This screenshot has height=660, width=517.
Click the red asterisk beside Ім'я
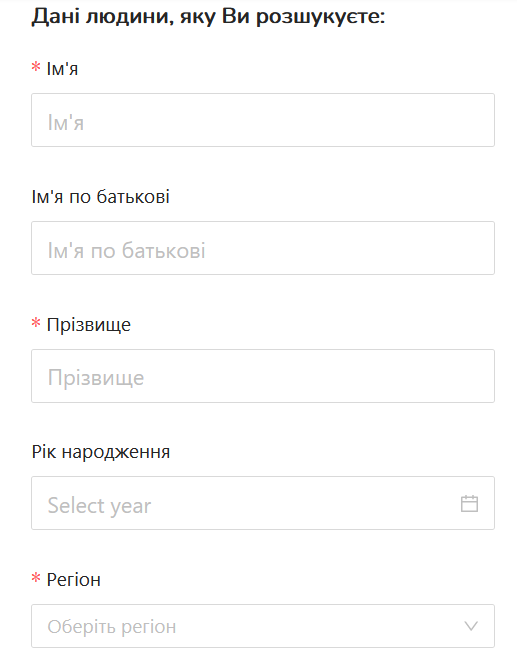pyautogui.click(x=36, y=67)
